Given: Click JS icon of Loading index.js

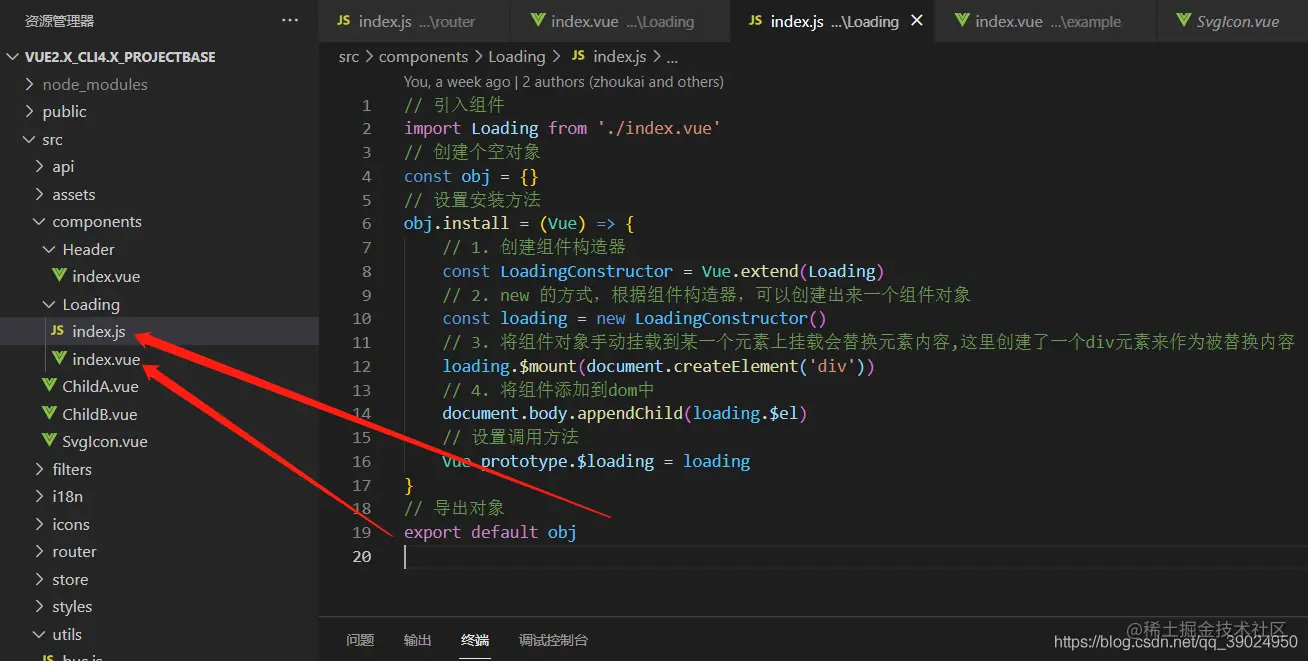Looking at the screenshot, I should tap(58, 332).
